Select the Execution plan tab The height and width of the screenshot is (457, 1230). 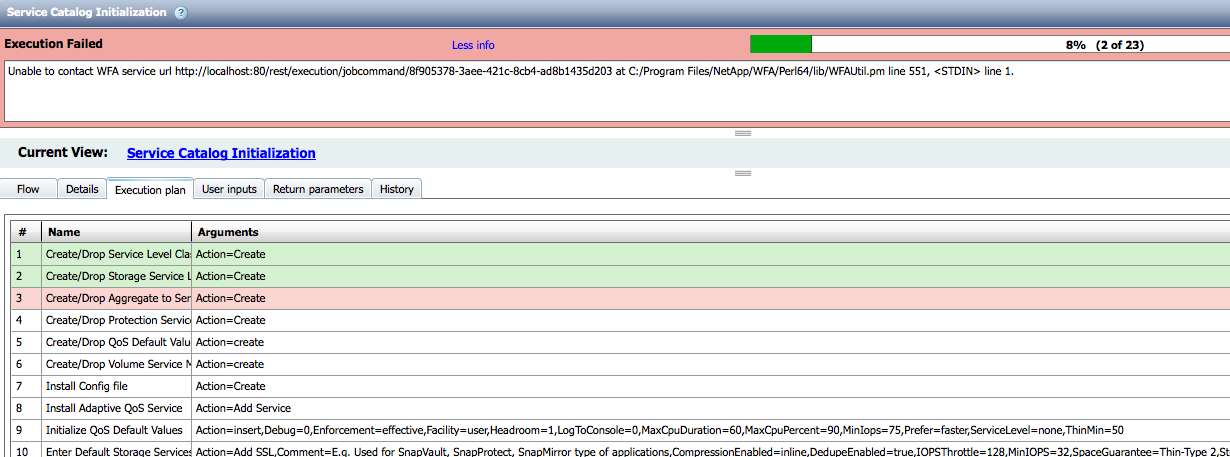(x=150, y=189)
